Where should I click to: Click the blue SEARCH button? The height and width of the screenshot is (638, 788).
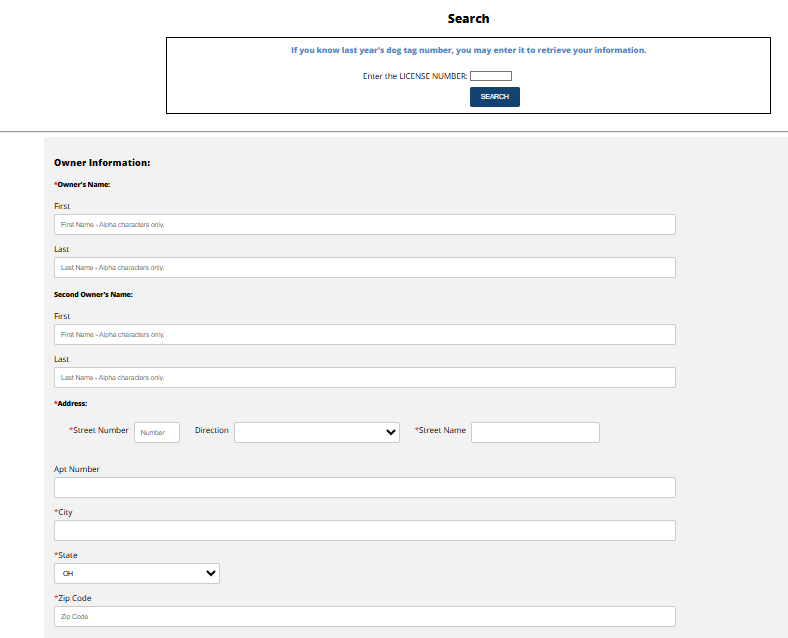495,97
